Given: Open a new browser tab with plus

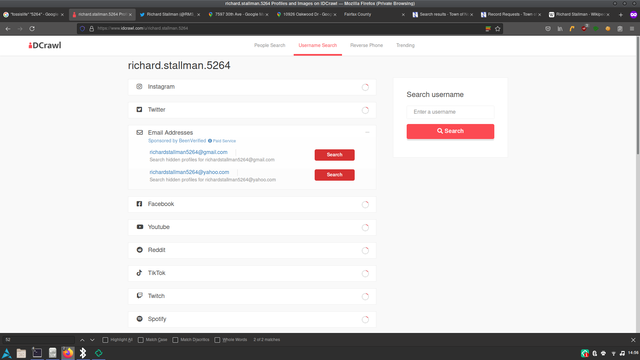Looking at the screenshot, I should pyautogui.click(x=621, y=15).
